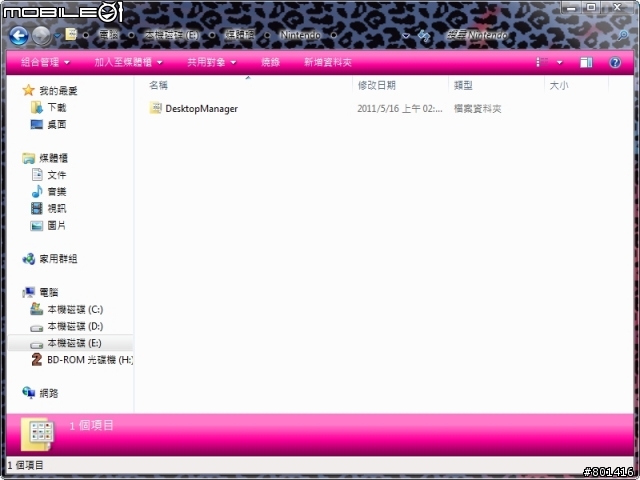Click the drive icon for D:
The width and height of the screenshot is (640, 480).
37,328
